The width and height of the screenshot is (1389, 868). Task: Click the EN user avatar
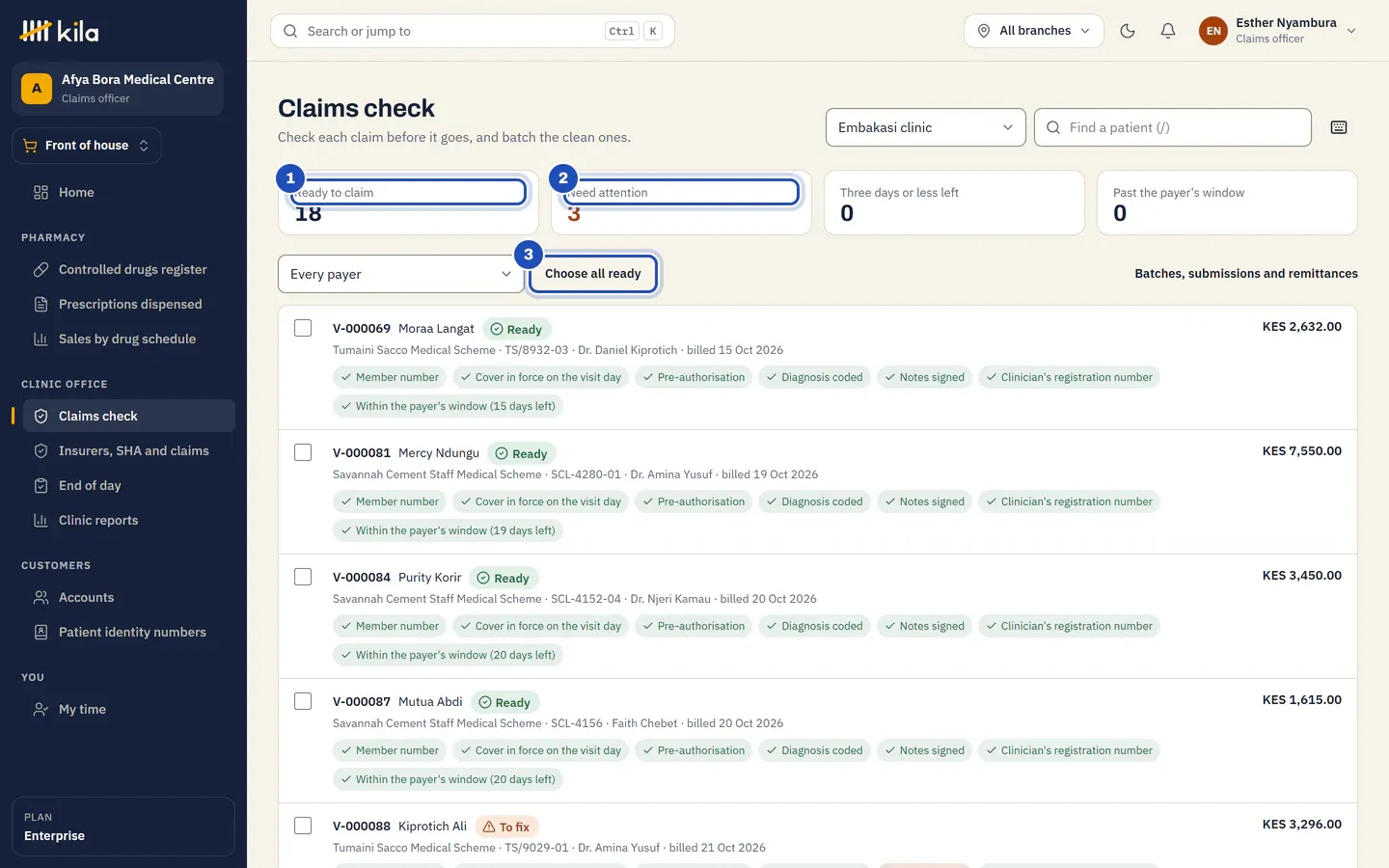click(1213, 31)
